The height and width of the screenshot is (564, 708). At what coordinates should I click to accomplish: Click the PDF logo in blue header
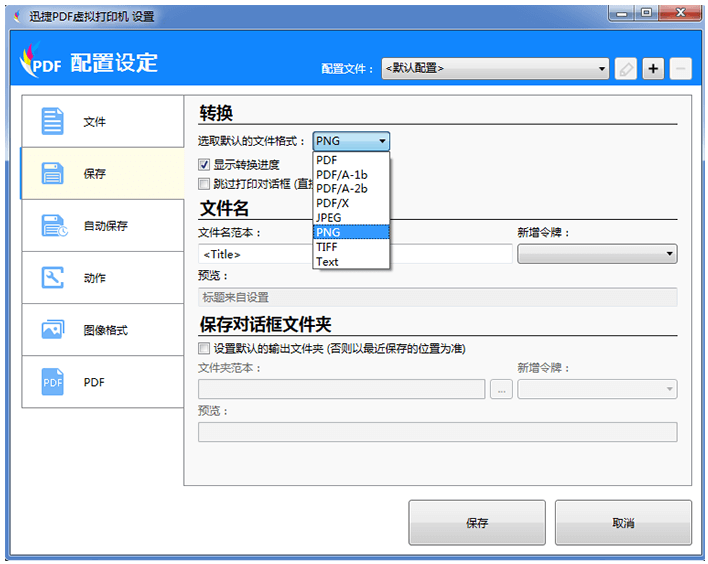(40, 61)
